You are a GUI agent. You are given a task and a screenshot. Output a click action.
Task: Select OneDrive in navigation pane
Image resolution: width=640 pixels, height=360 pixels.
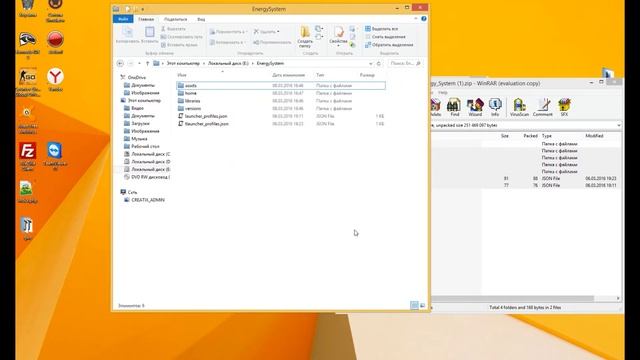point(137,78)
